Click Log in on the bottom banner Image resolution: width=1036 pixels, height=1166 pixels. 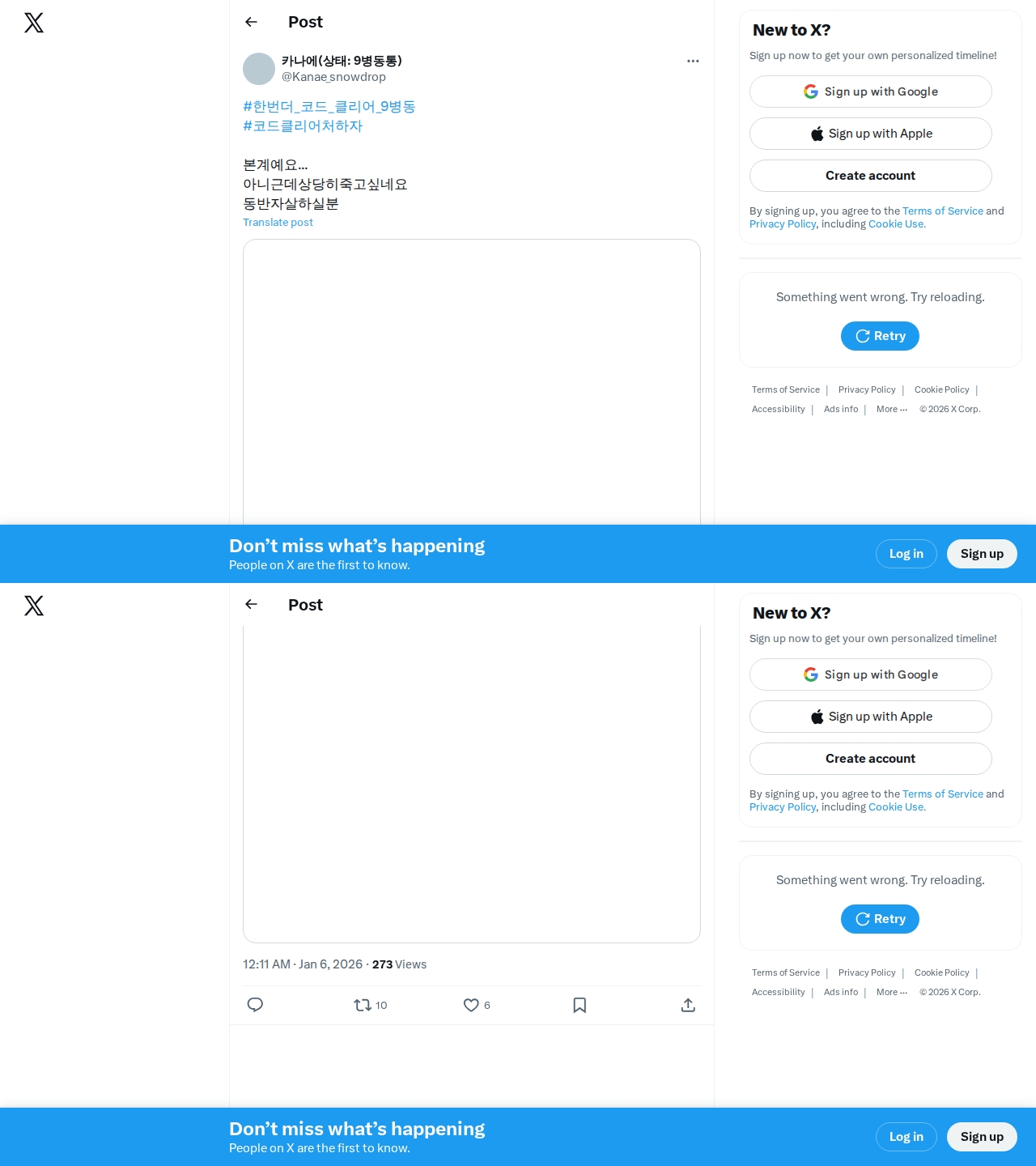click(906, 1137)
